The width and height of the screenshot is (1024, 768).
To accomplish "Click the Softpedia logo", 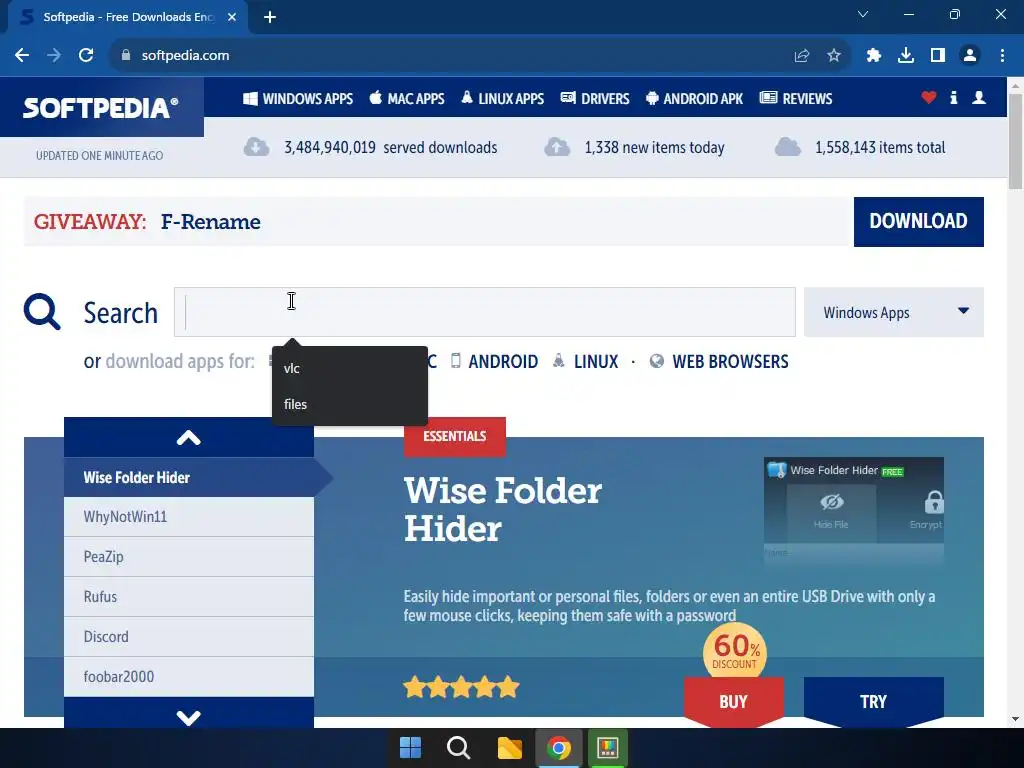I will [x=101, y=108].
